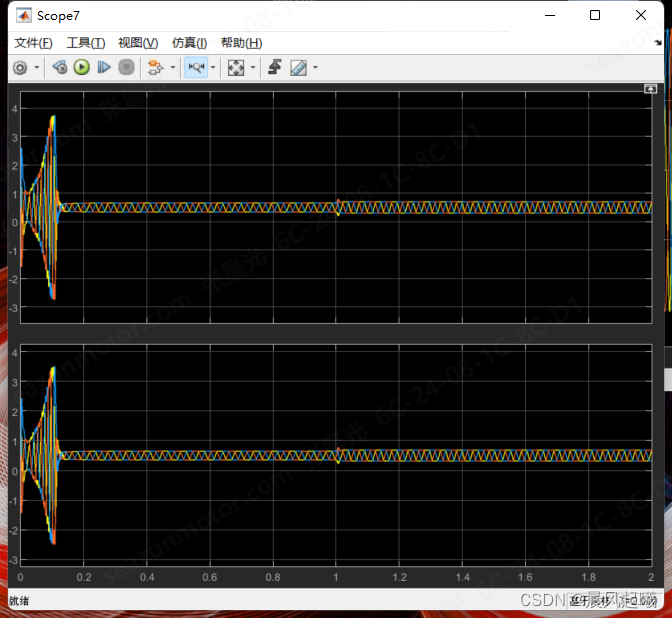Expand the signal selector dropdown arrow
Image resolution: width=672 pixels, height=618 pixels.
click(173, 68)
